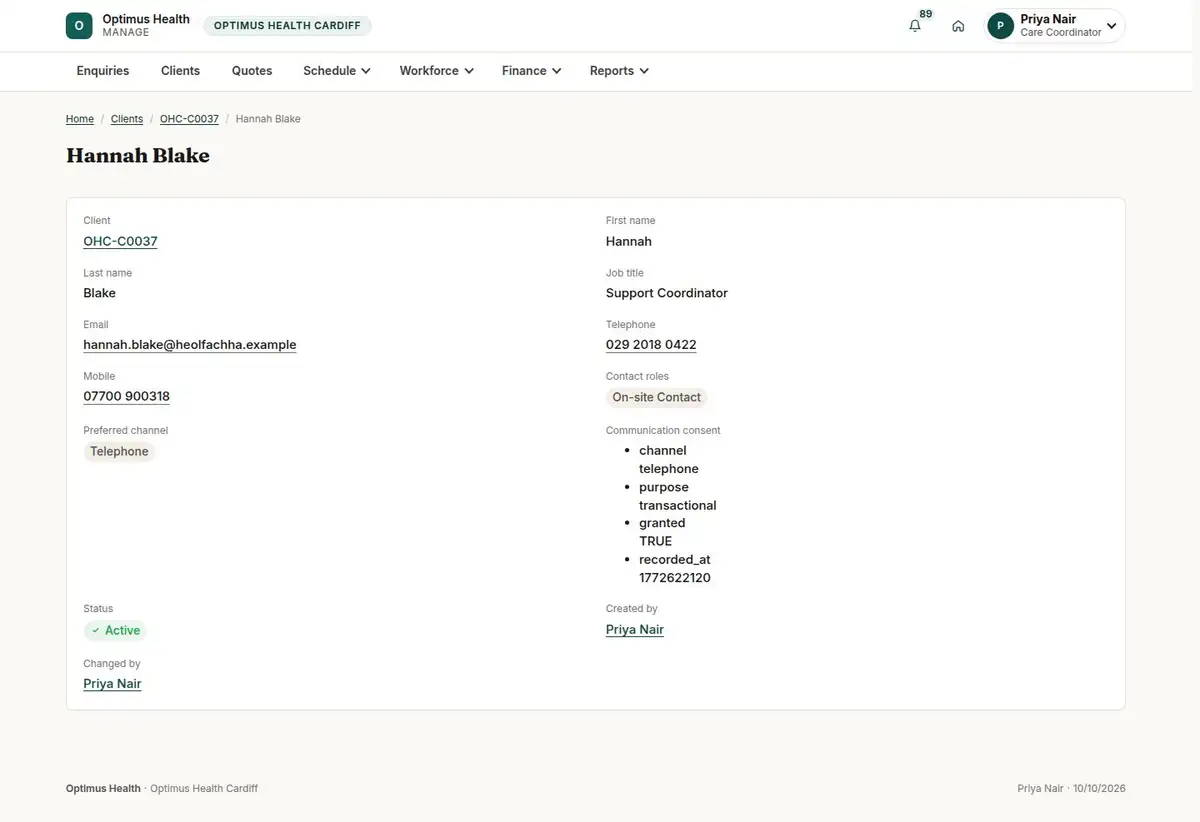
Task: Click the hannah.blake email address link
Action: click(190, 345)
